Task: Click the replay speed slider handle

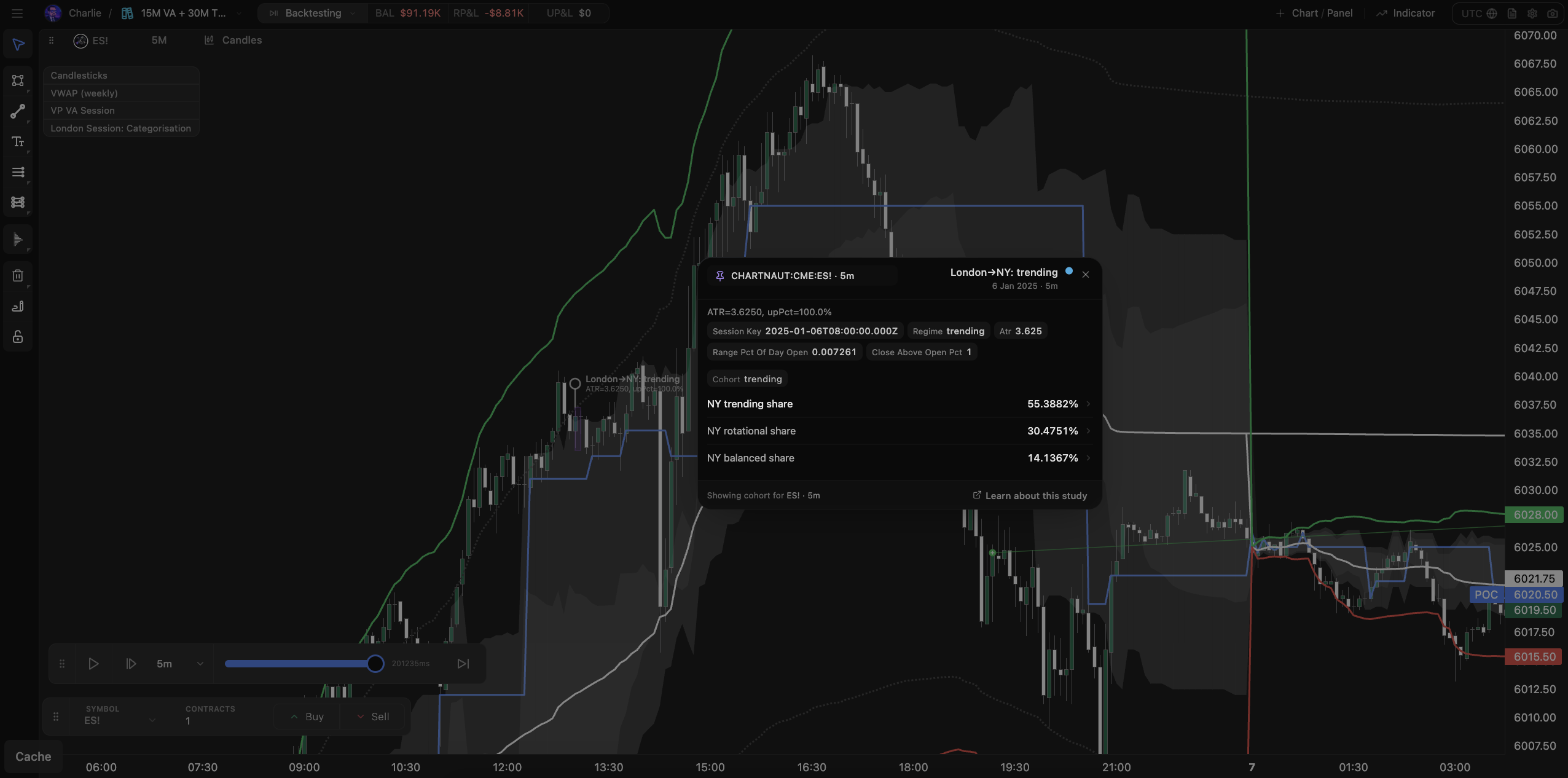Action: tap(375, 664)
